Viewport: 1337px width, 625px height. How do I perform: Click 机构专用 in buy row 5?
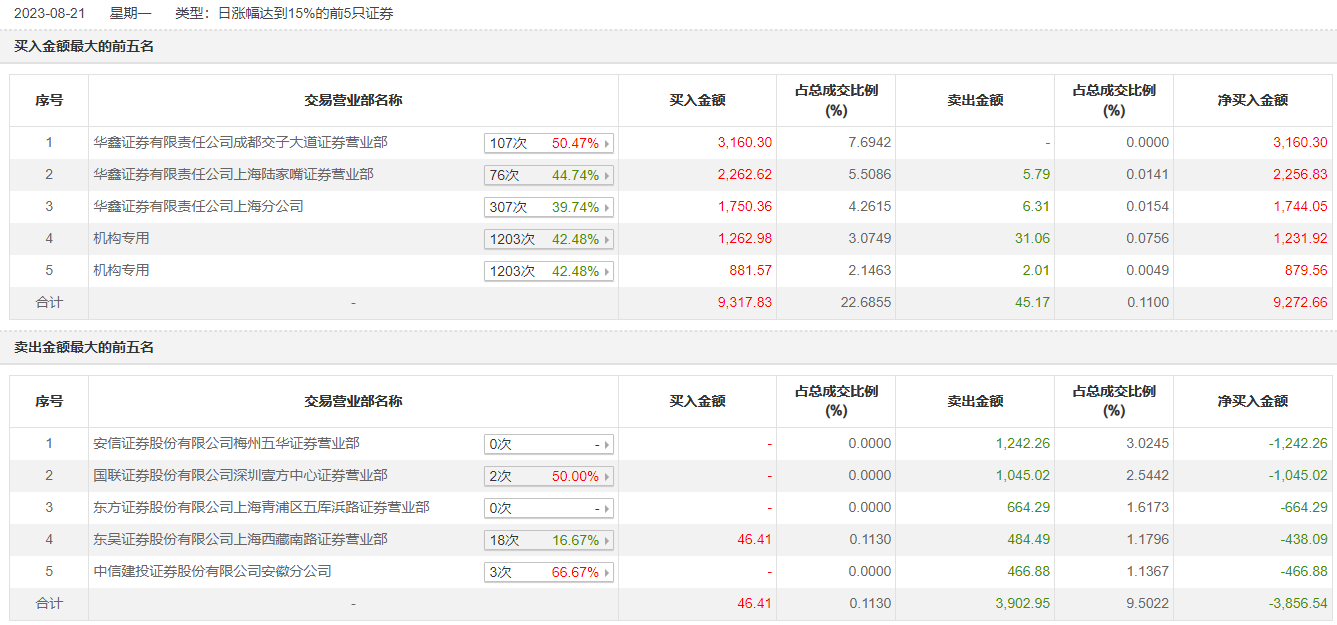click(x=121, y=270)
